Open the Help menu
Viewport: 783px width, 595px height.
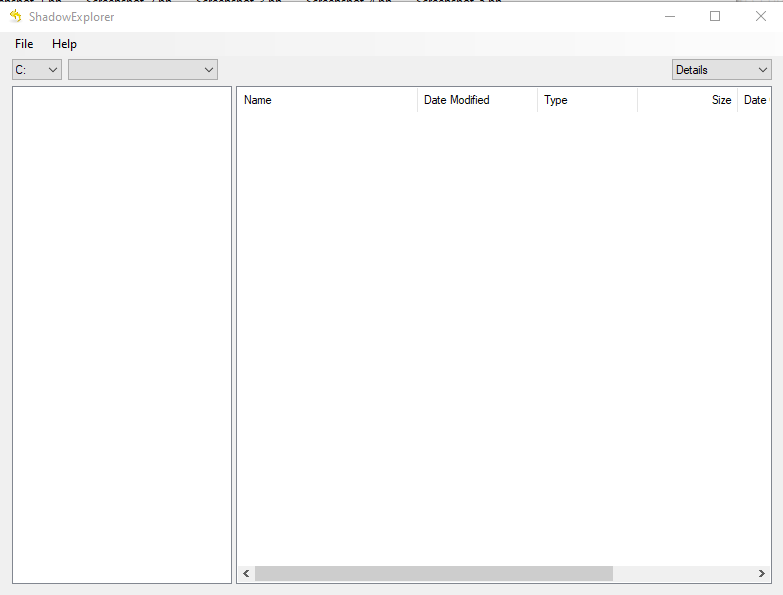click(x=64, y=44)
